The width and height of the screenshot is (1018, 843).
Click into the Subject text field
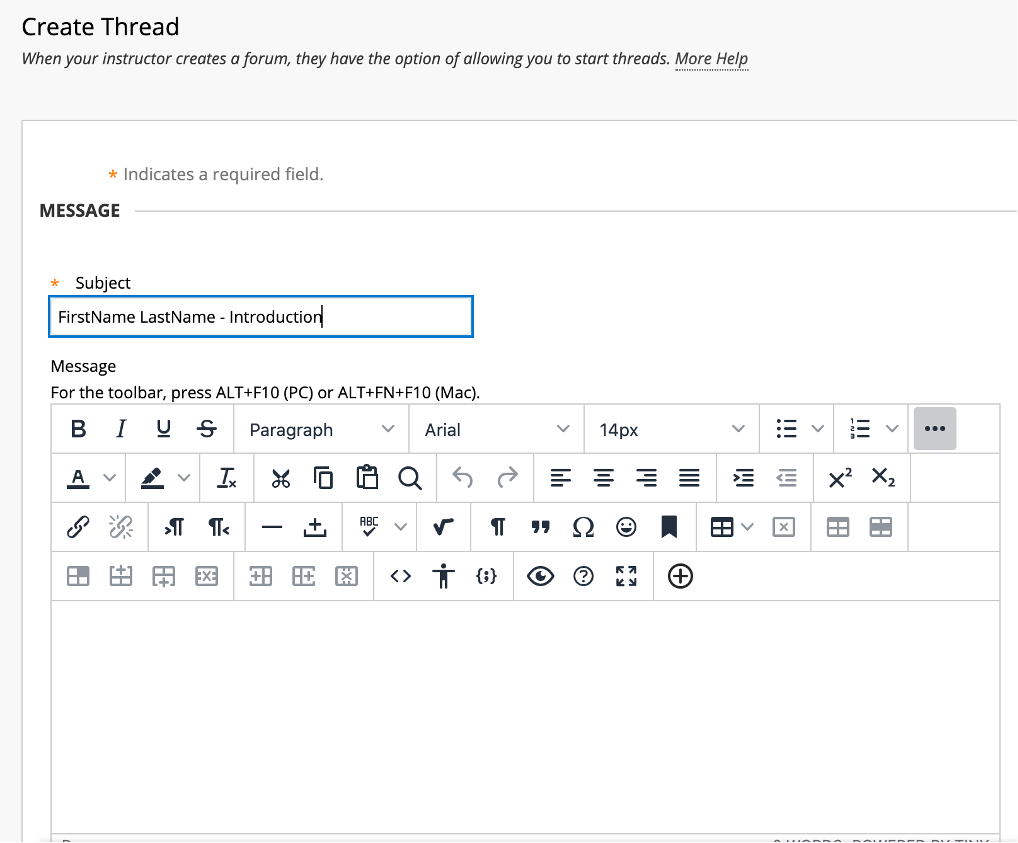(260, 317)
